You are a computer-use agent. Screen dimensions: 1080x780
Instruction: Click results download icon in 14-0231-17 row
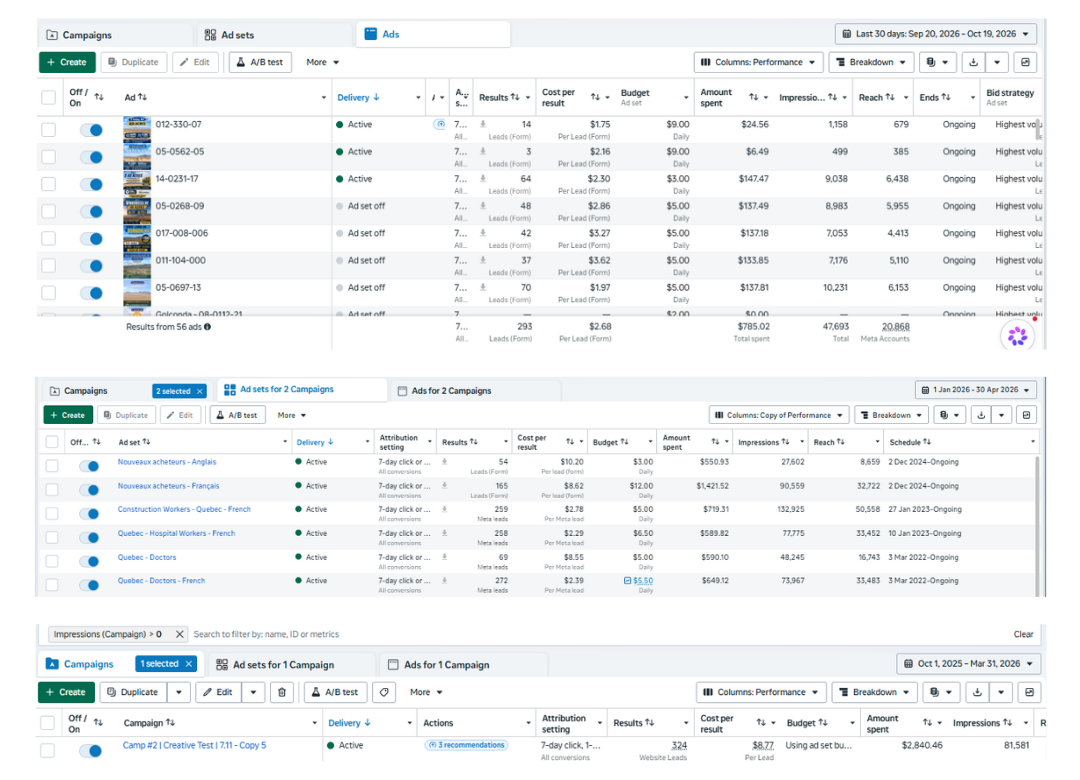pos(483,178)
